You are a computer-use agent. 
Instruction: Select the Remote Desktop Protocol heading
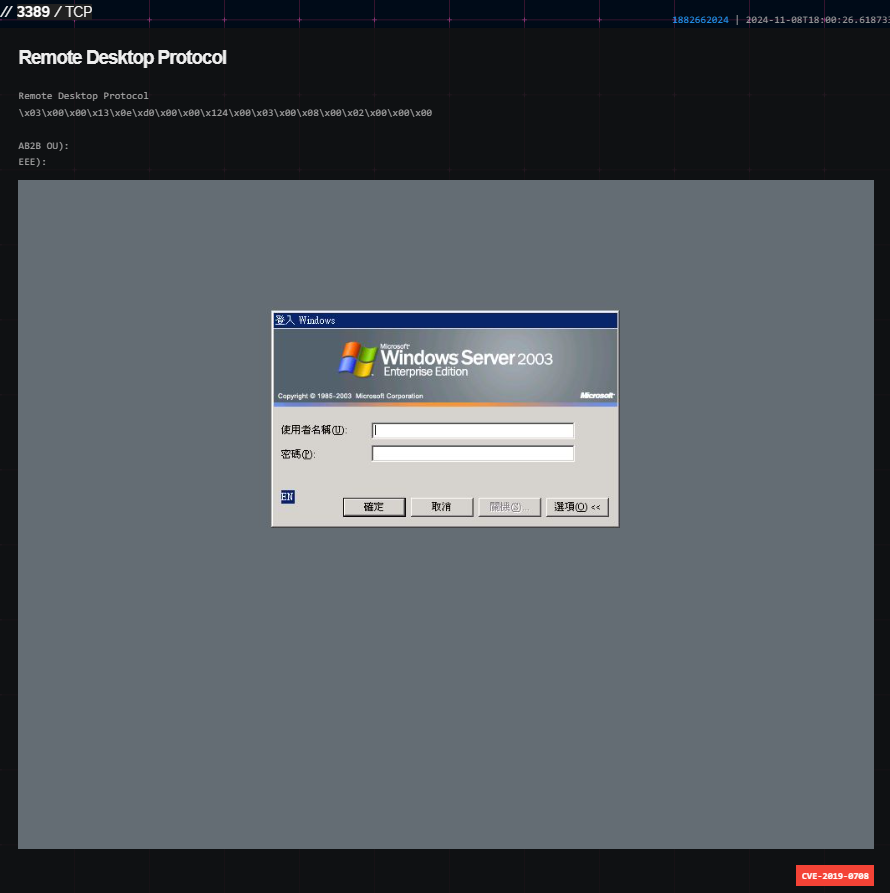click(122, 58)
